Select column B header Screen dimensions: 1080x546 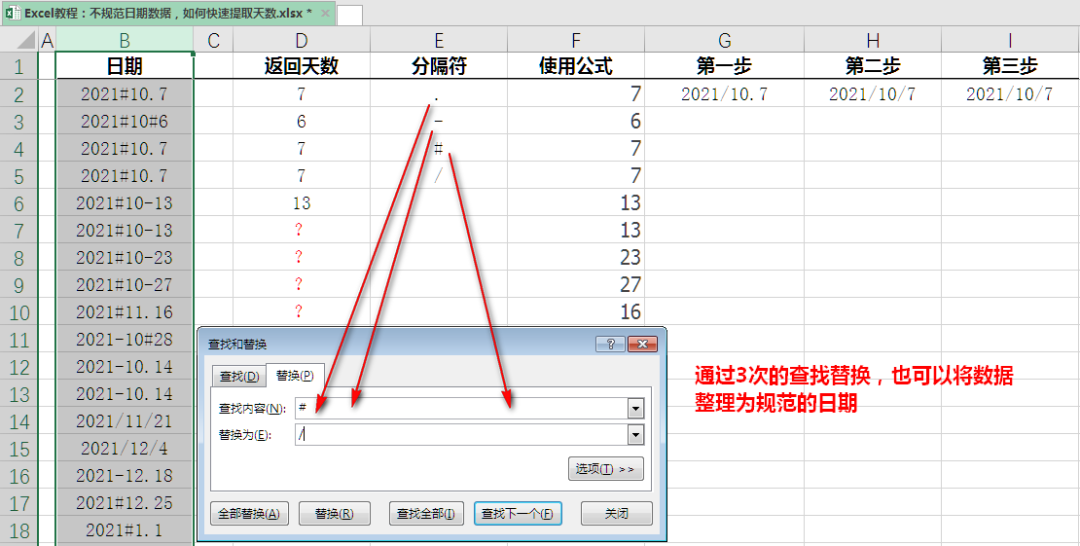pos(124,41)
